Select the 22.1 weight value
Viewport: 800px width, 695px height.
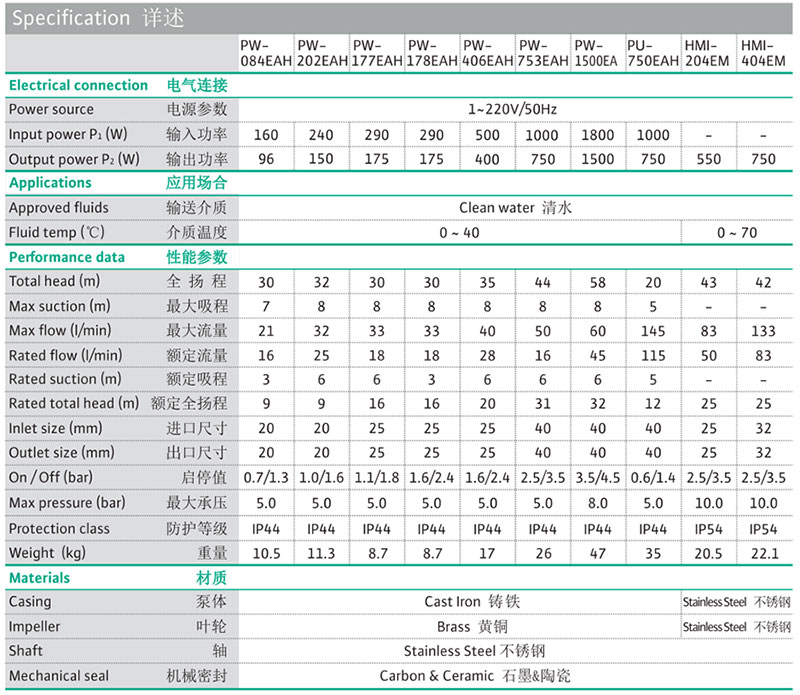763,552
